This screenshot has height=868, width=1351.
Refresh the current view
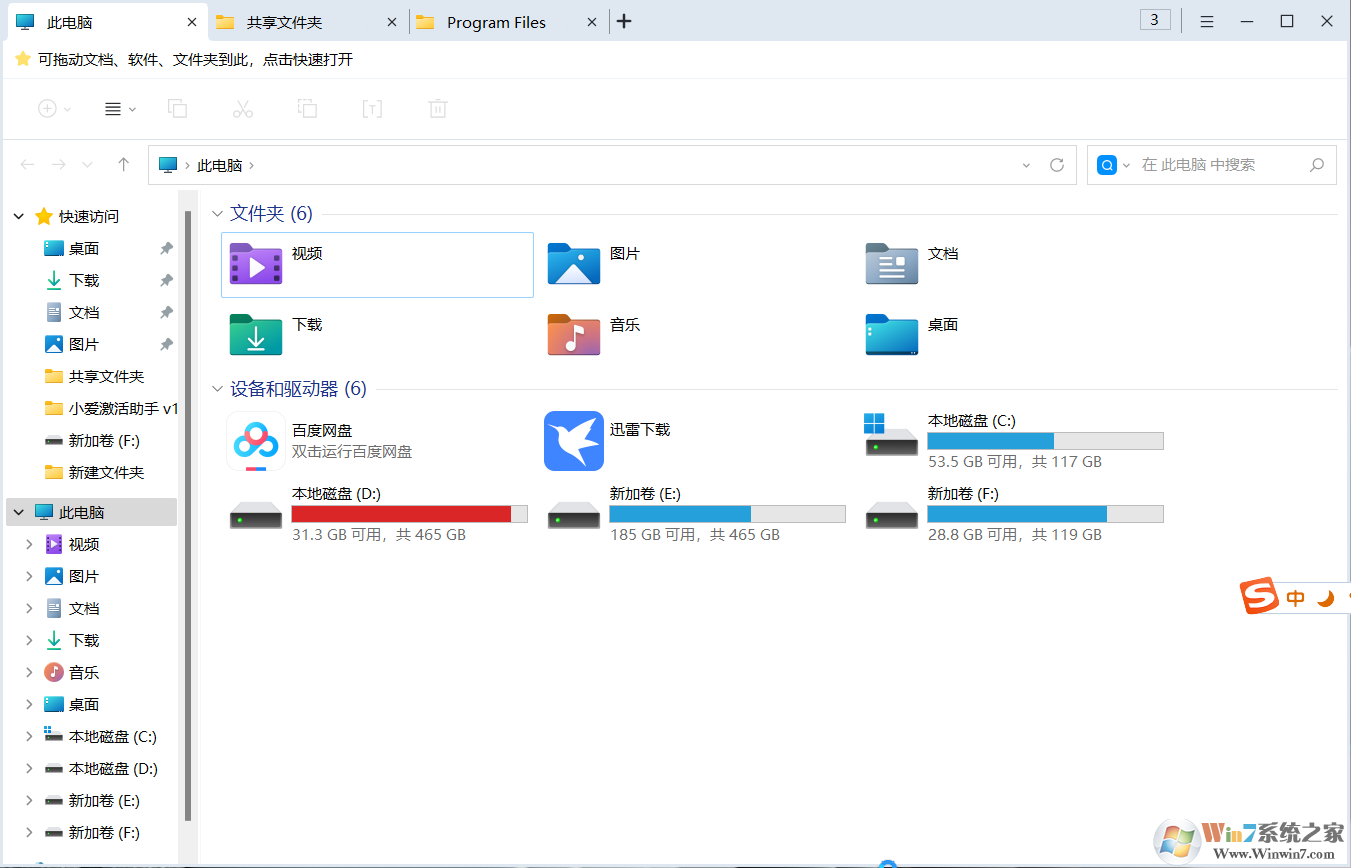(1057, 164)
